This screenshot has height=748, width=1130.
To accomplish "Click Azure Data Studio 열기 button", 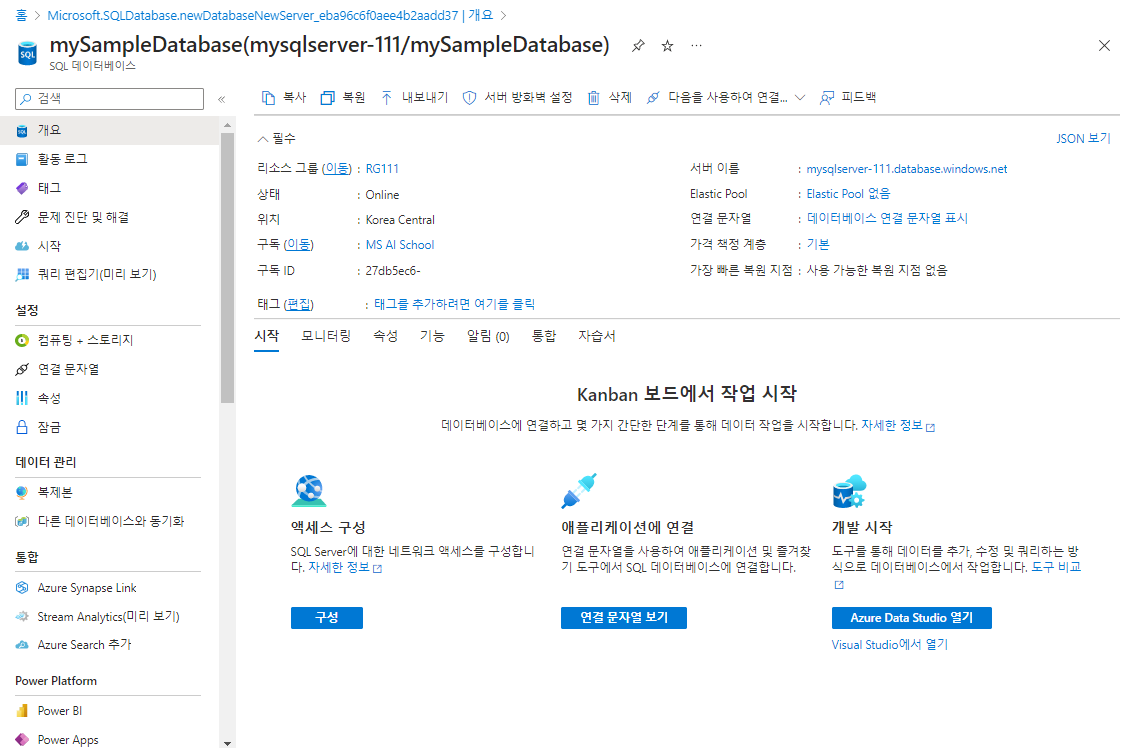I will (x=911, y=618).
